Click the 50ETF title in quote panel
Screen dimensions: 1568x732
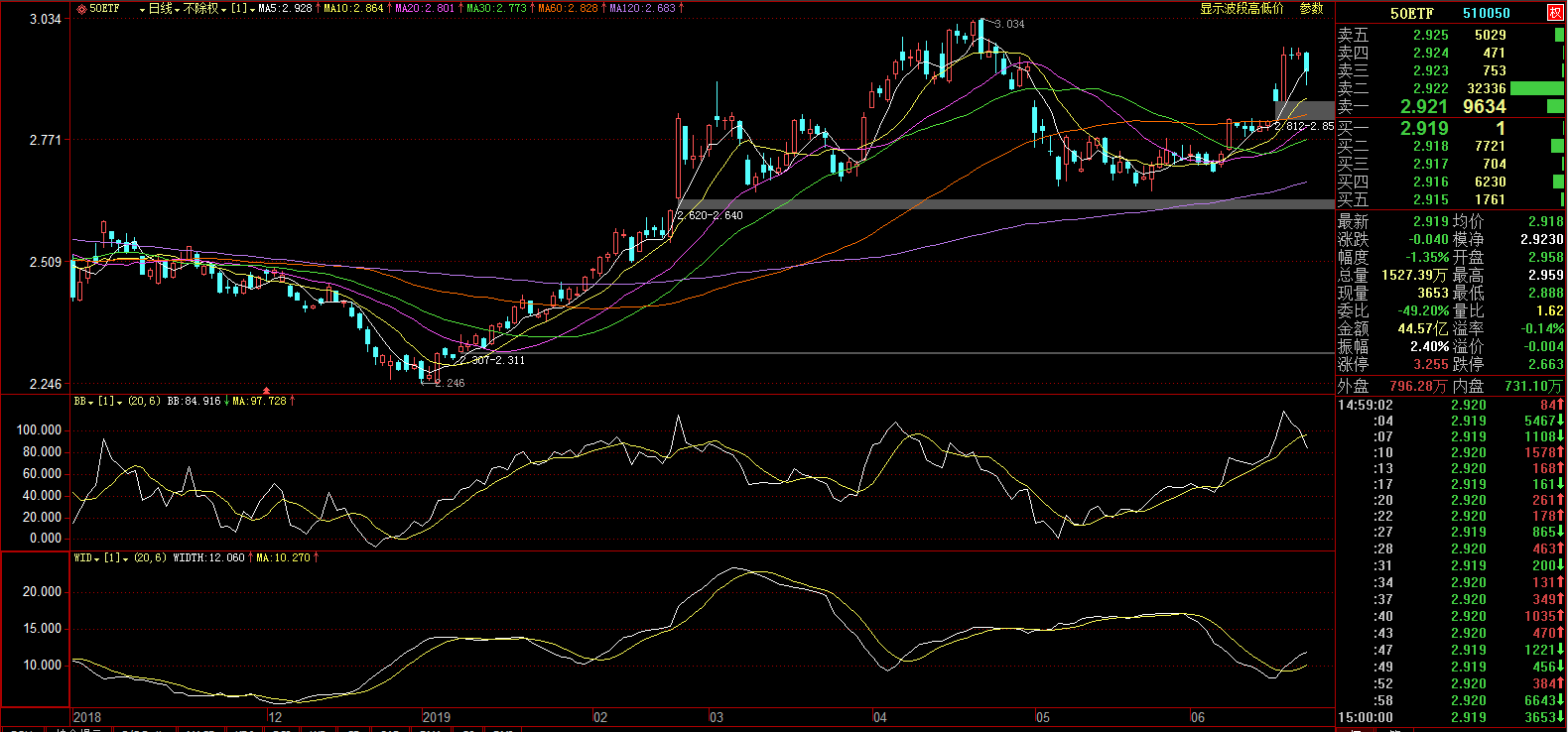1411,13
